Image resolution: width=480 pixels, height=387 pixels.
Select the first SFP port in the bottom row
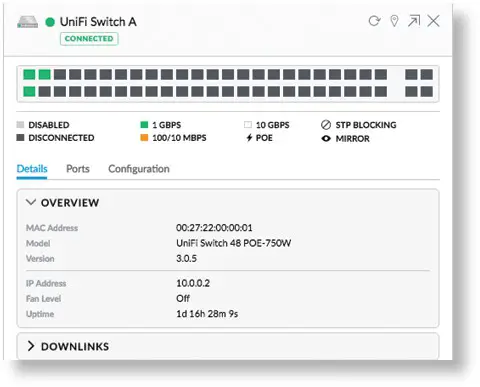(411, 91)
